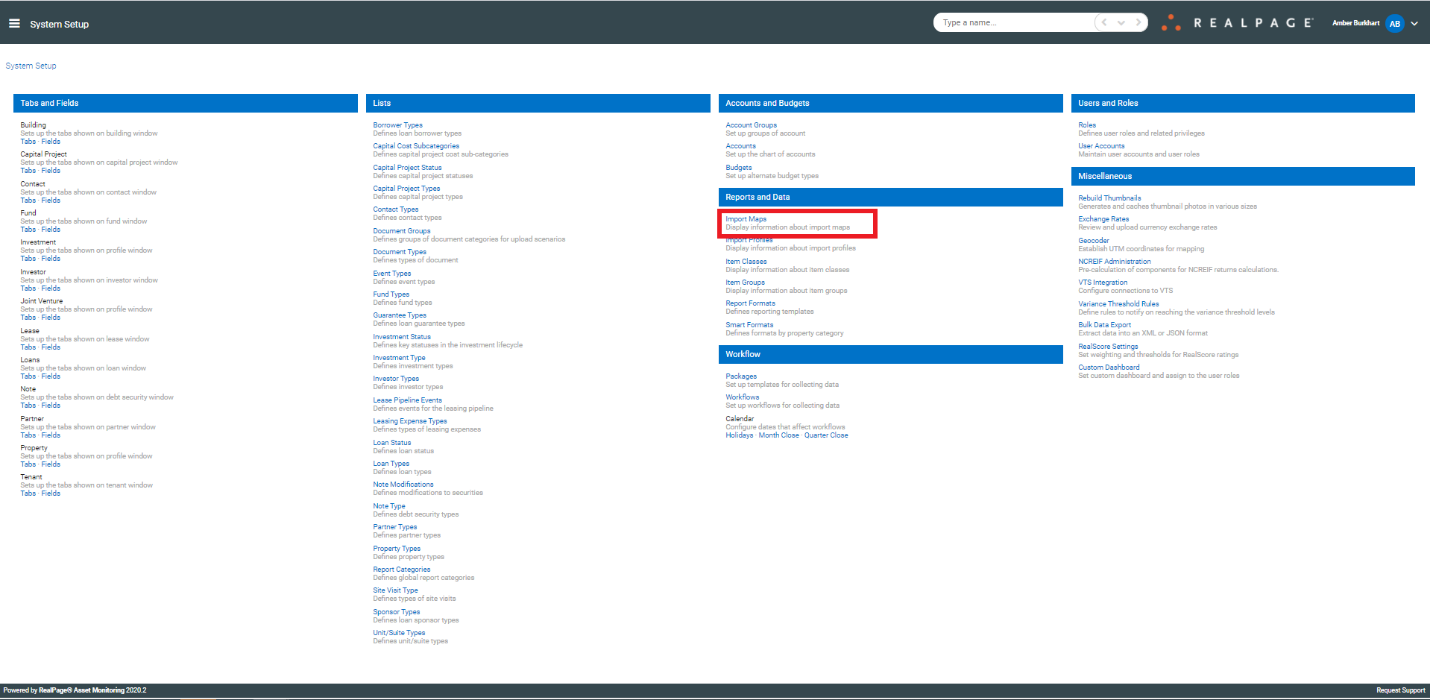Image resolution: width=1430 pixels, height=700 pixels.
Task: Open the Exchange Rates link
Action: (x=1103, y=219)
